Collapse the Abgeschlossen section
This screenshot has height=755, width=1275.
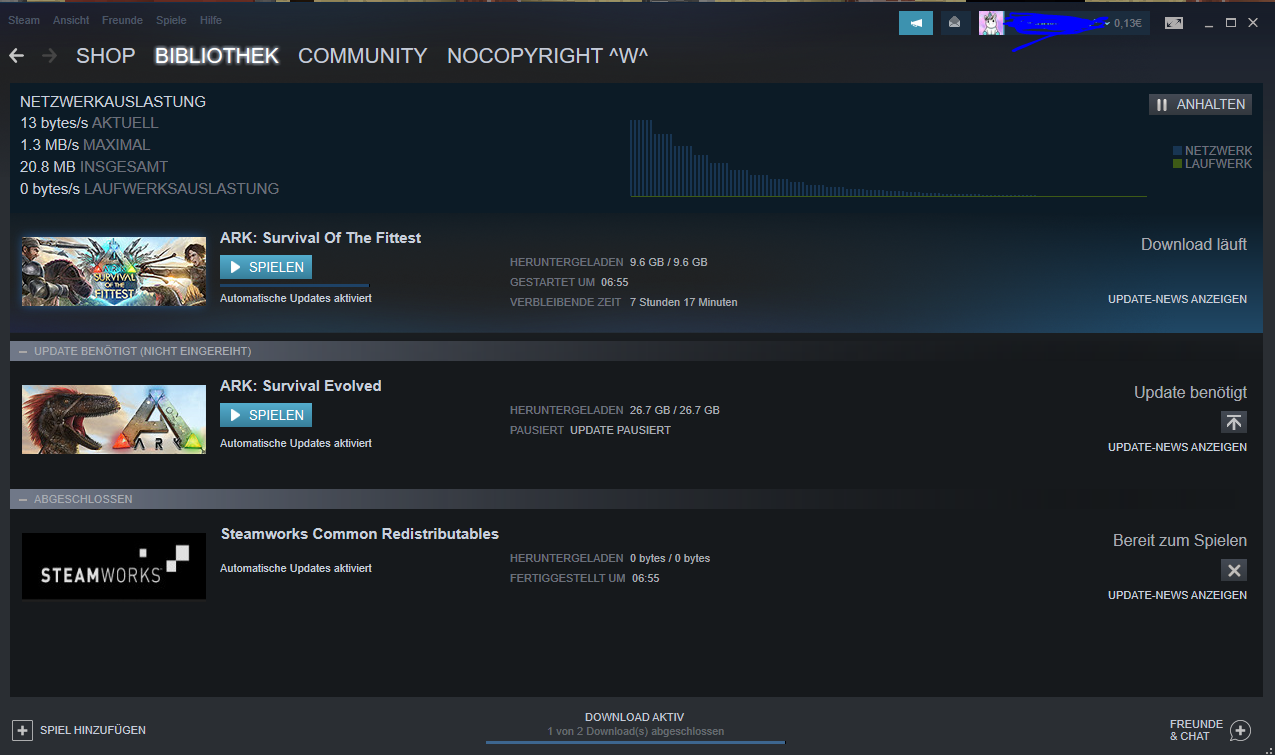pyautogui.click(x=23, y=499)
